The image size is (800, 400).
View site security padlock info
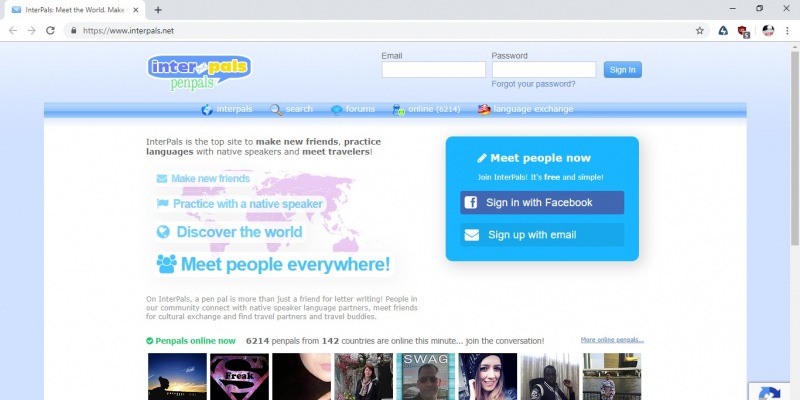(73, 31)
